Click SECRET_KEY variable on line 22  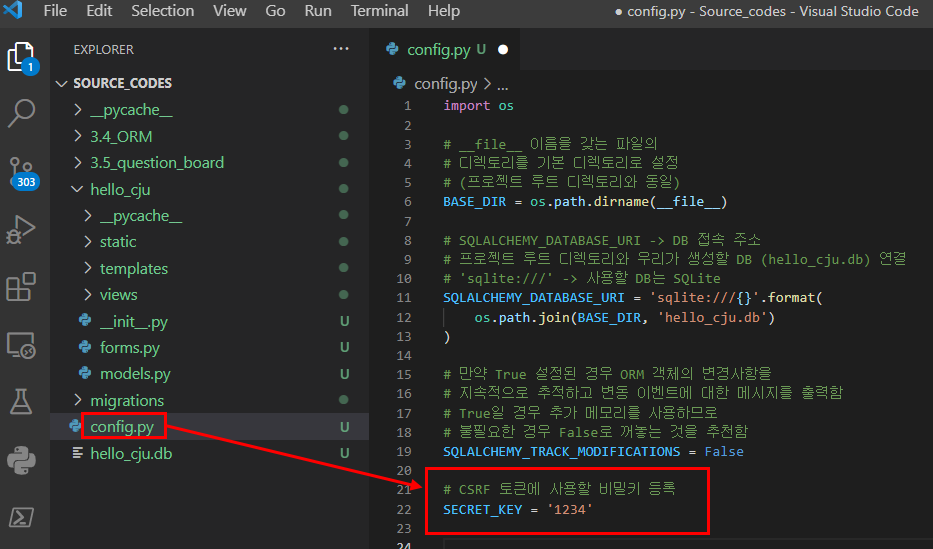coord(482,509)
